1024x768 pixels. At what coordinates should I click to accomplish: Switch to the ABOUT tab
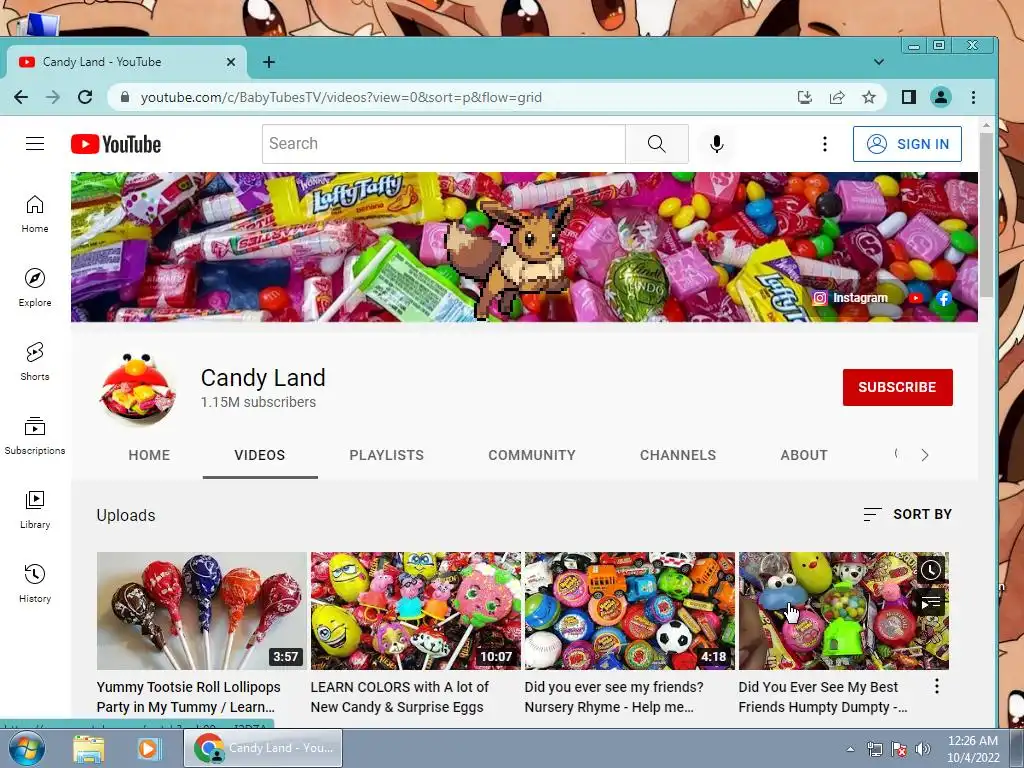pos(804,455)
